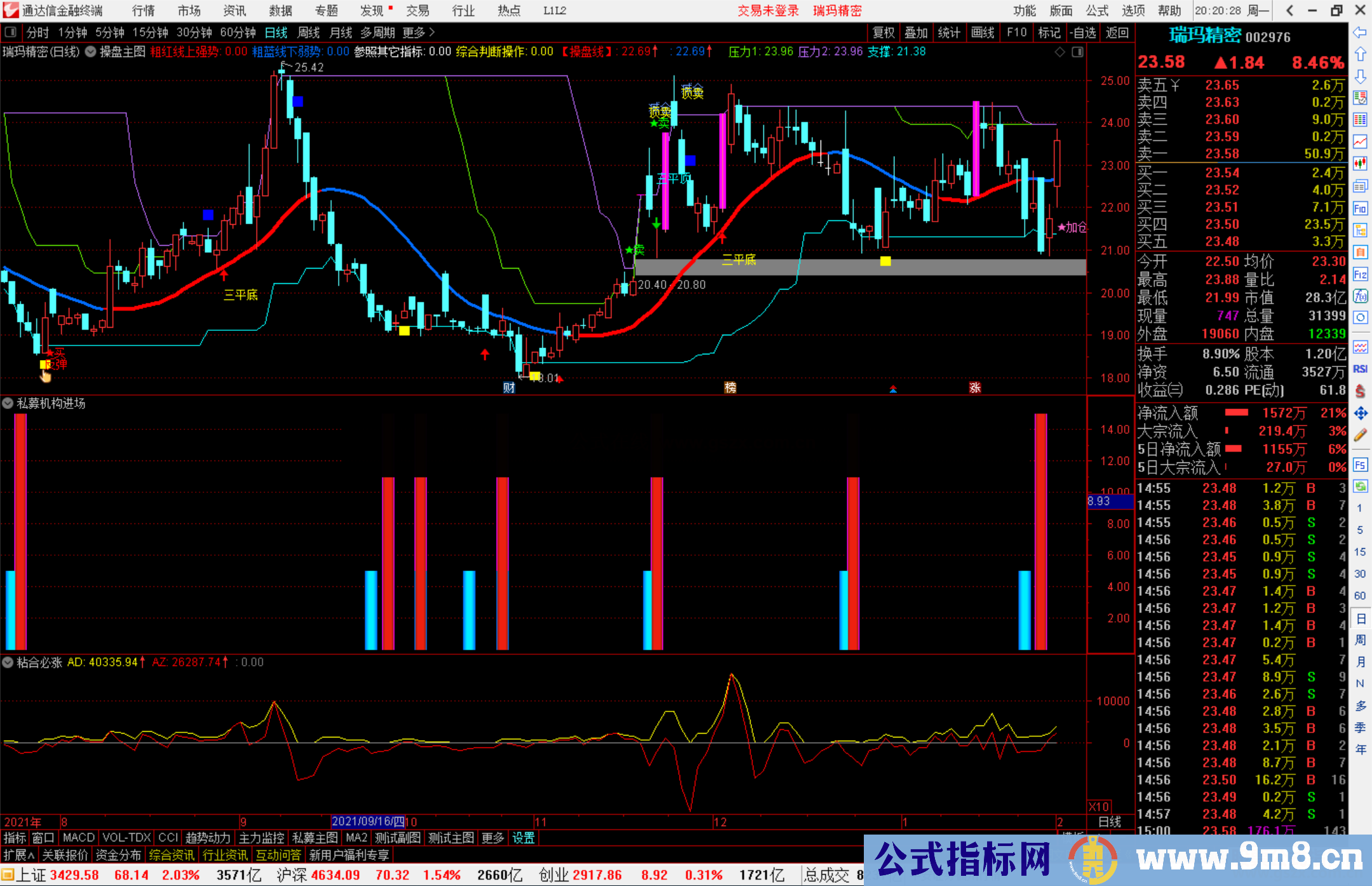
Task: Select the 主力监控 indicator tab
Action: 262,838
